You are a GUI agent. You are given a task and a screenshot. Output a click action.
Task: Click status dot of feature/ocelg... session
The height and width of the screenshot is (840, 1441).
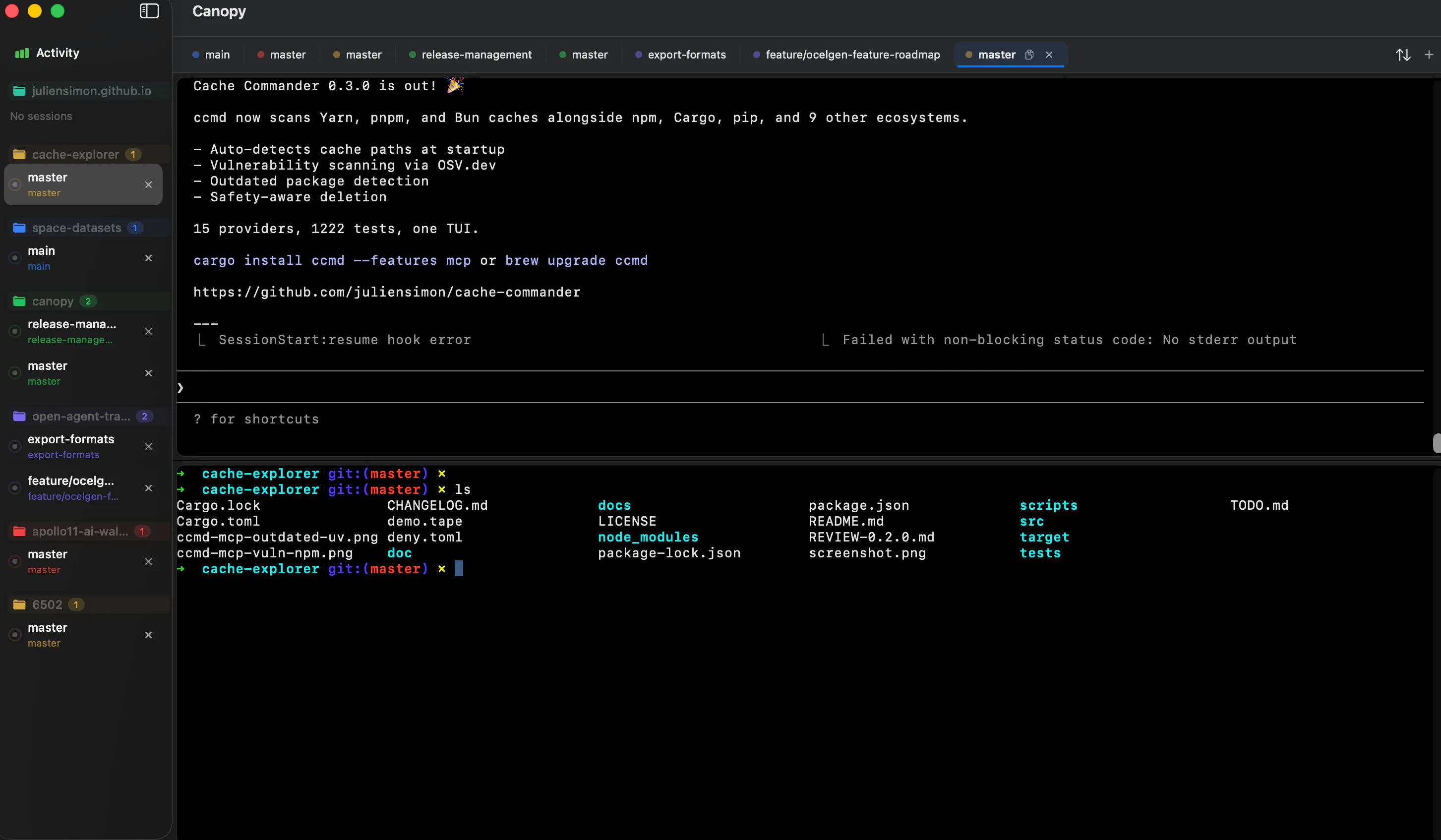[15, 488]
